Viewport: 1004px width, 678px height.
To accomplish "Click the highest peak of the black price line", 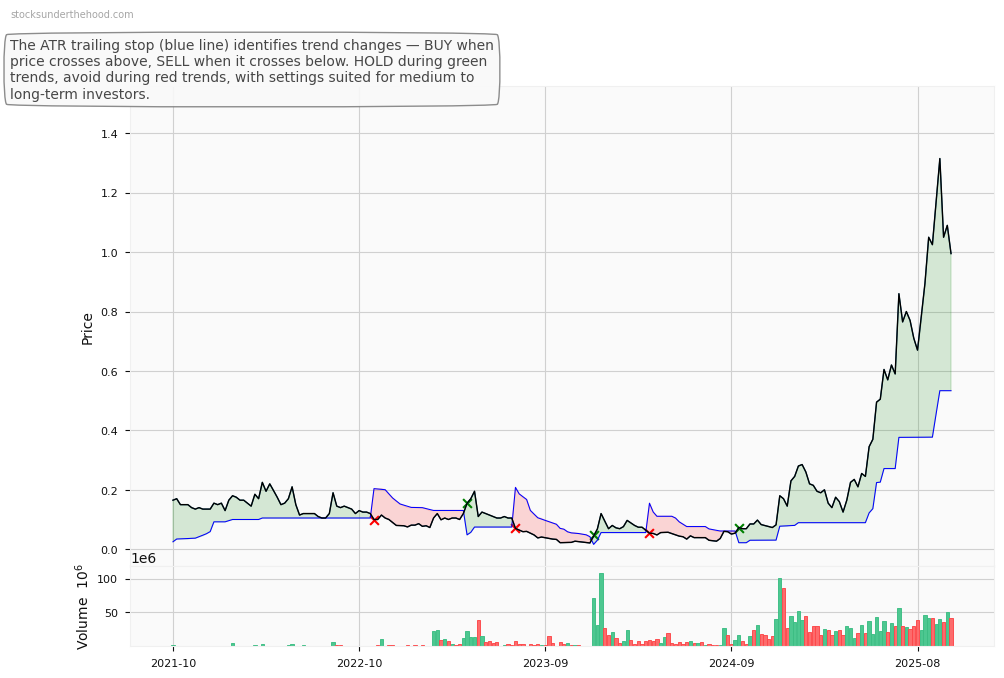I will (x=939, y=159).
